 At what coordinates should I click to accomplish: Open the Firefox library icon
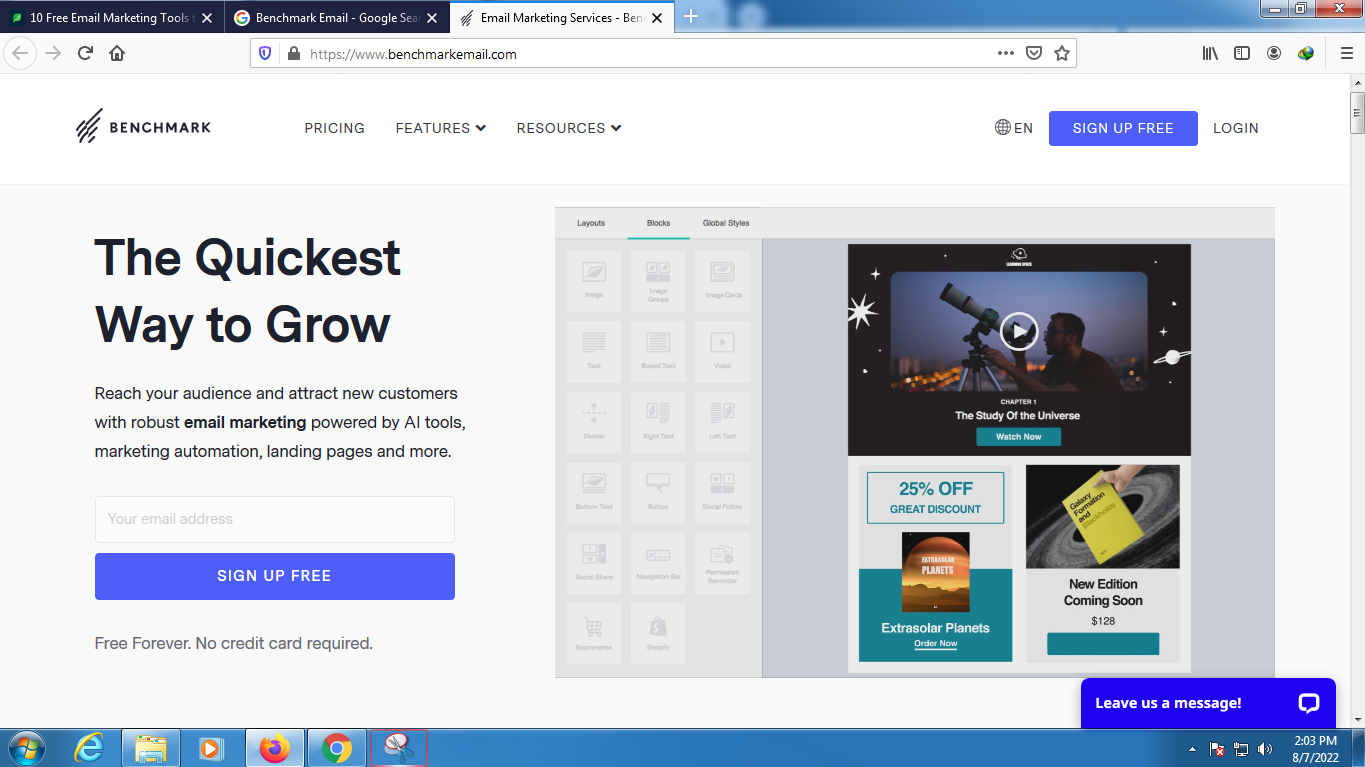(x=1210, y=53)
